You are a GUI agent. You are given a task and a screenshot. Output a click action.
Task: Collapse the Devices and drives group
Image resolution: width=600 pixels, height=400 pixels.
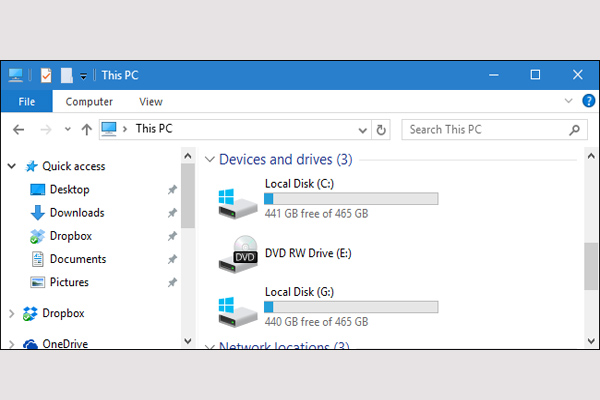[x=209, y=160]
